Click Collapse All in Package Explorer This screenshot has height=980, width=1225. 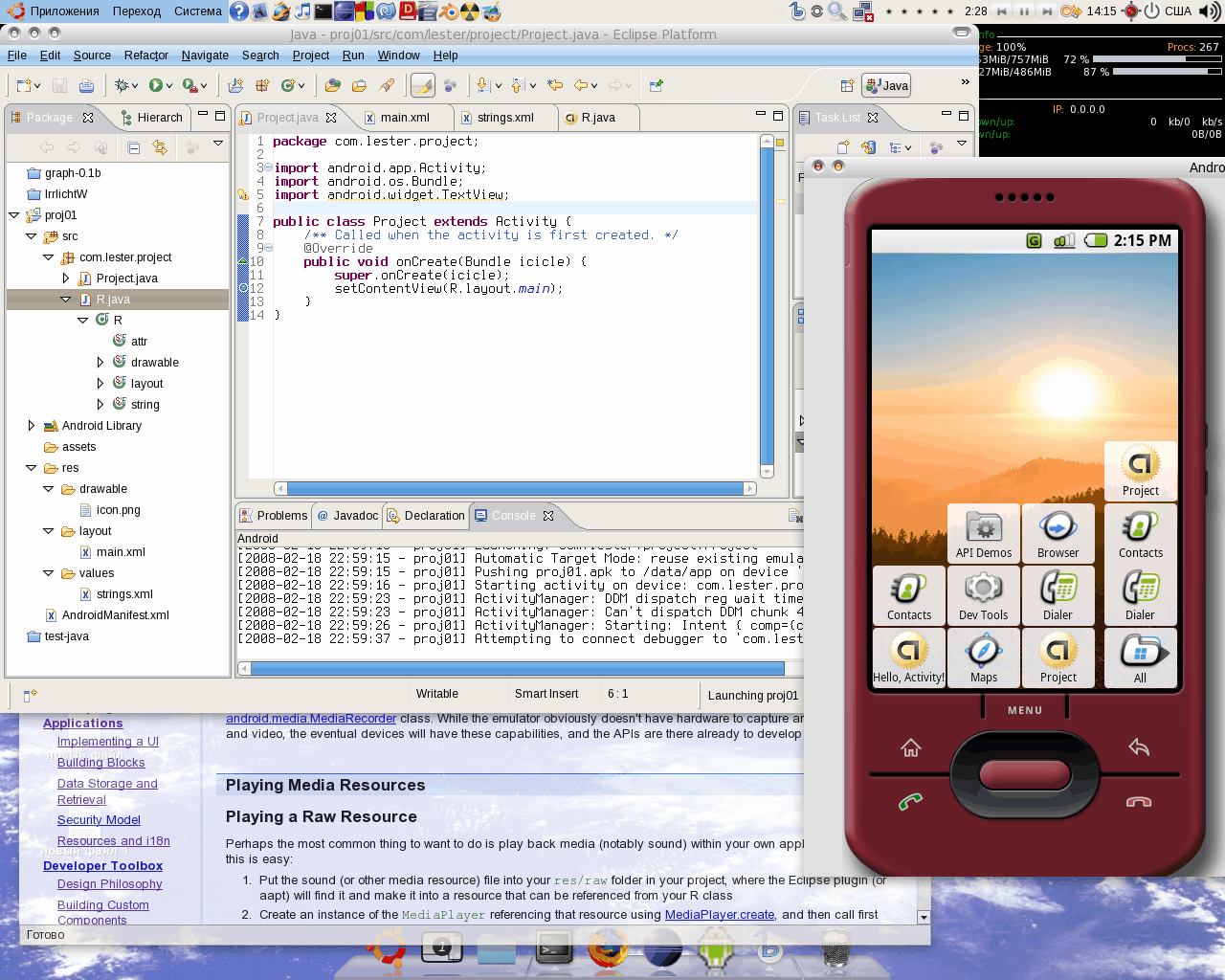(134, 147)
